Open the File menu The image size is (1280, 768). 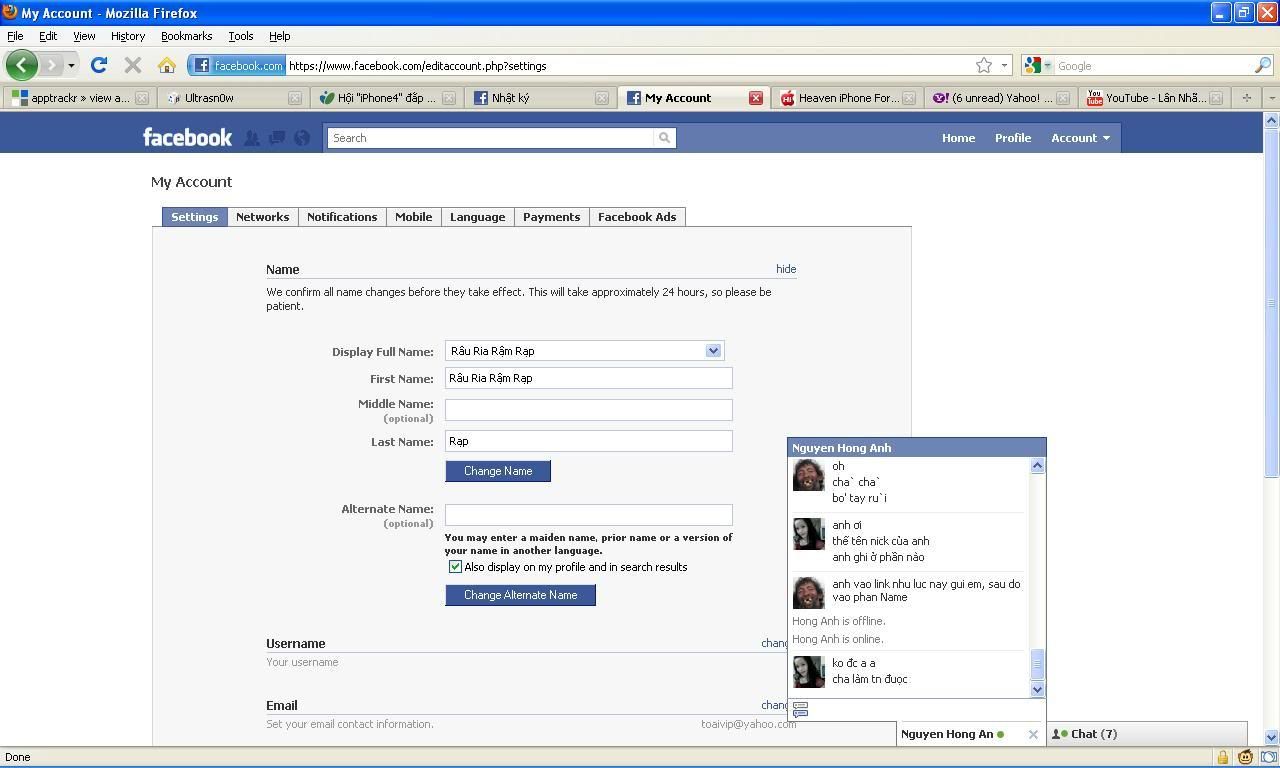pos(15,36)
